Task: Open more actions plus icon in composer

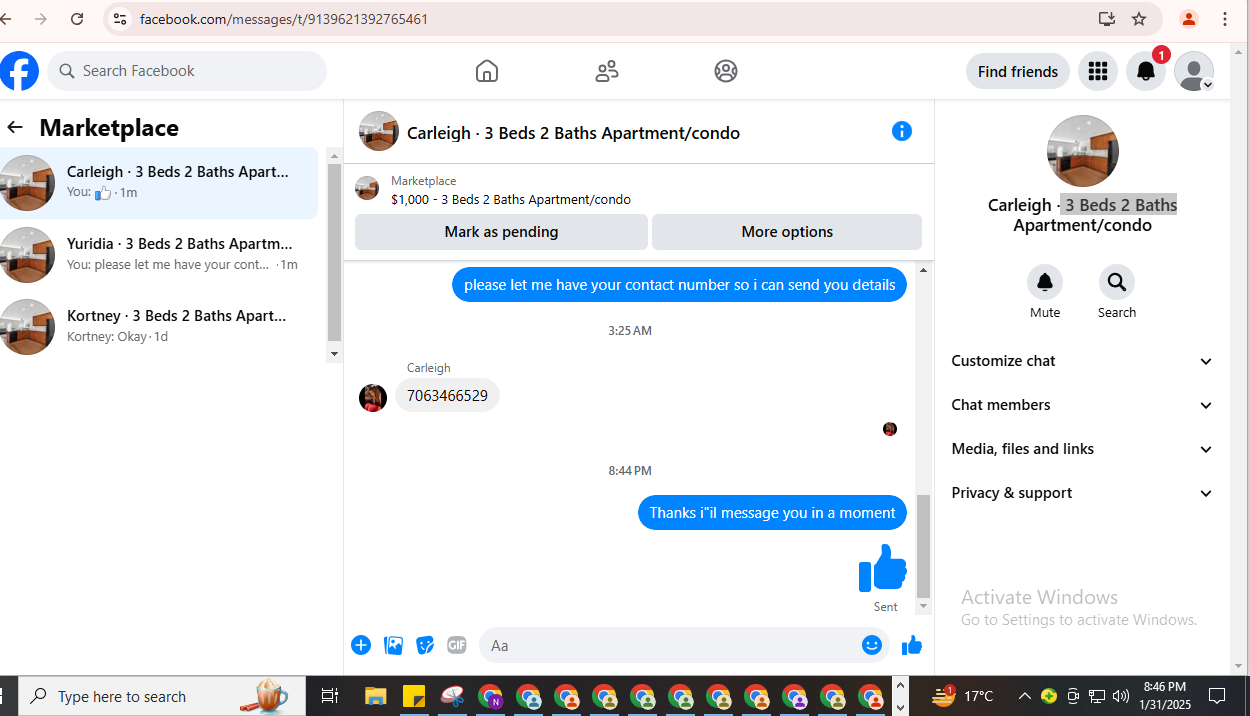Action: (361, 645)
